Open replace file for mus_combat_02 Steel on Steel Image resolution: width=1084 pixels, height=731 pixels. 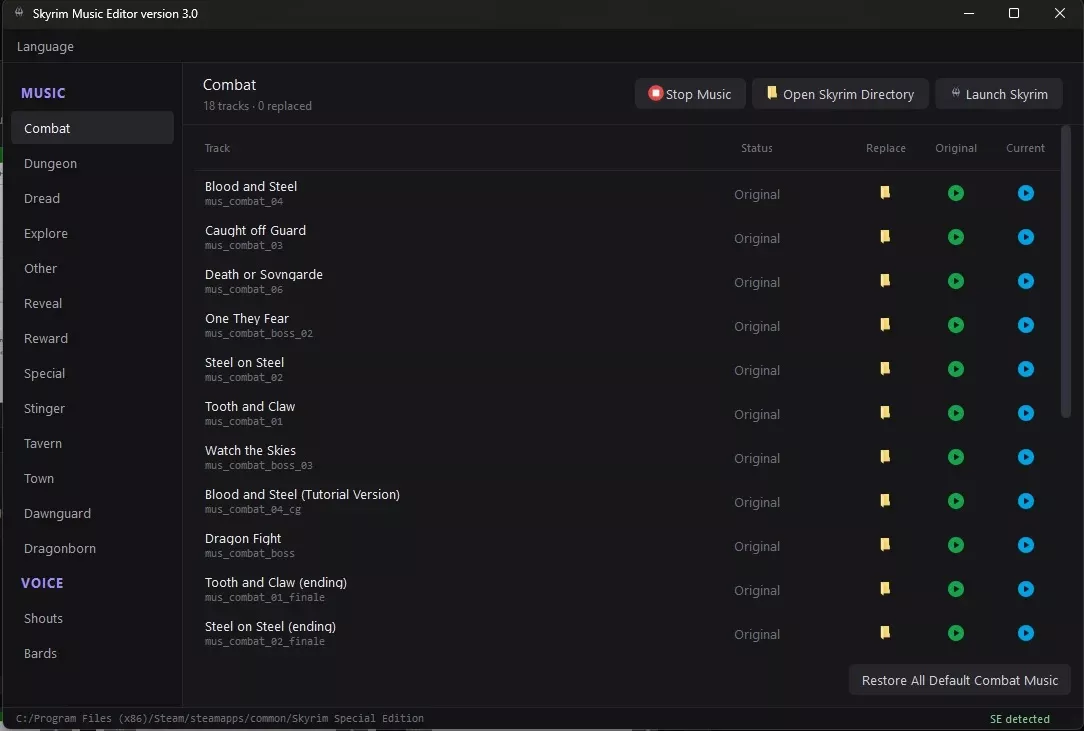click(x=885, y=369)
